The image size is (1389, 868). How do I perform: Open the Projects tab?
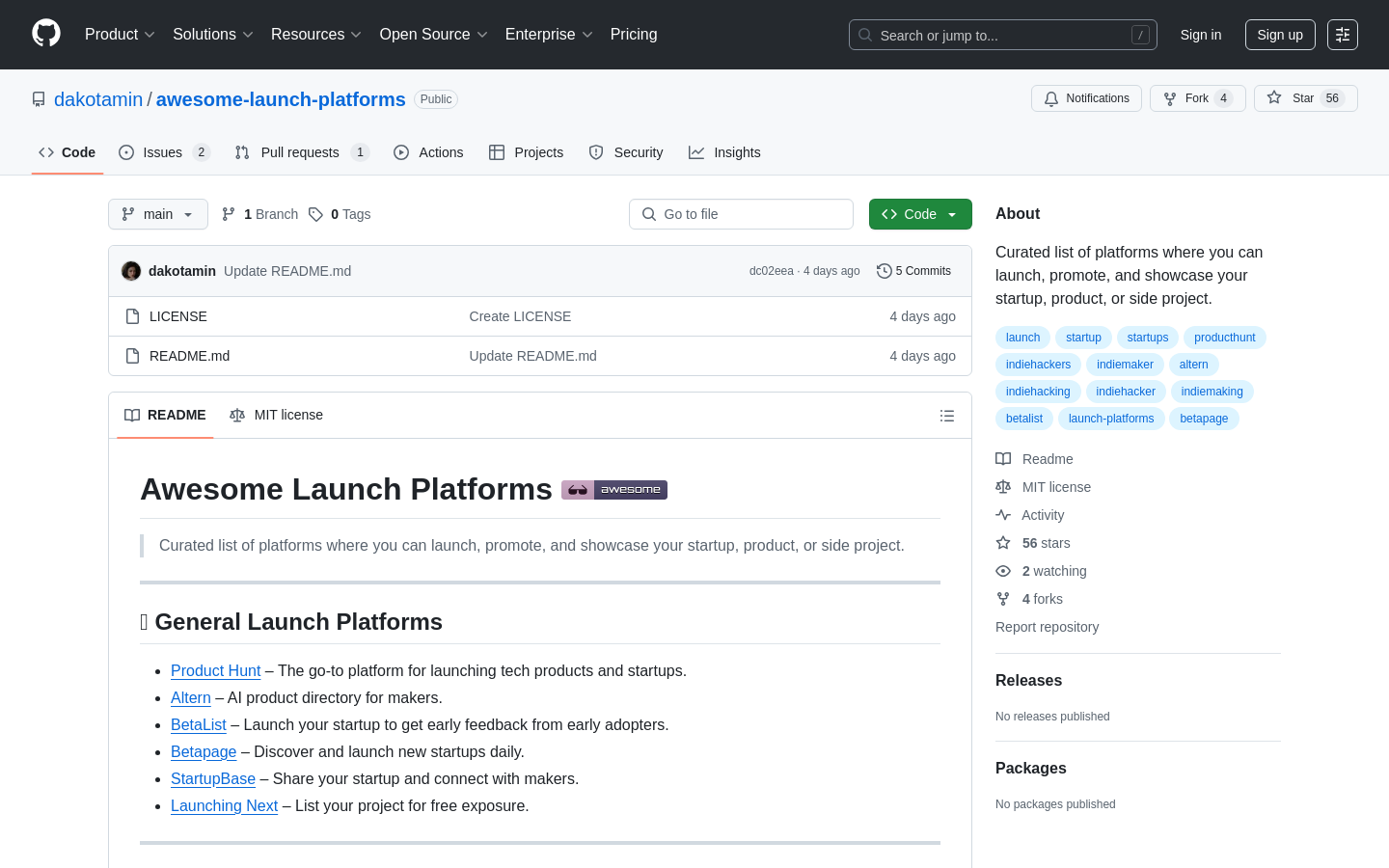tap(526, 152)
